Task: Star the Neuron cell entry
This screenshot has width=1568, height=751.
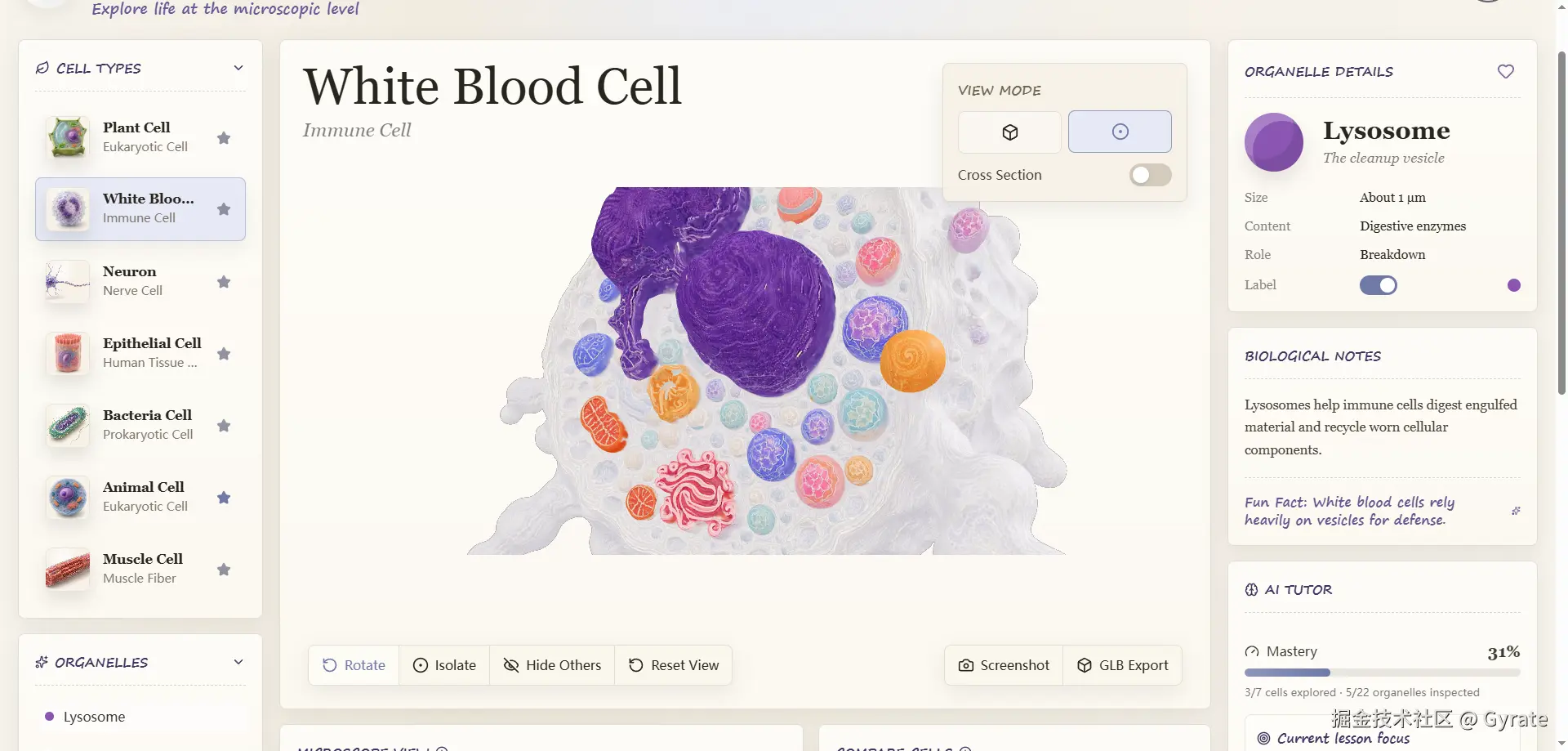Action: coord(224,282)
